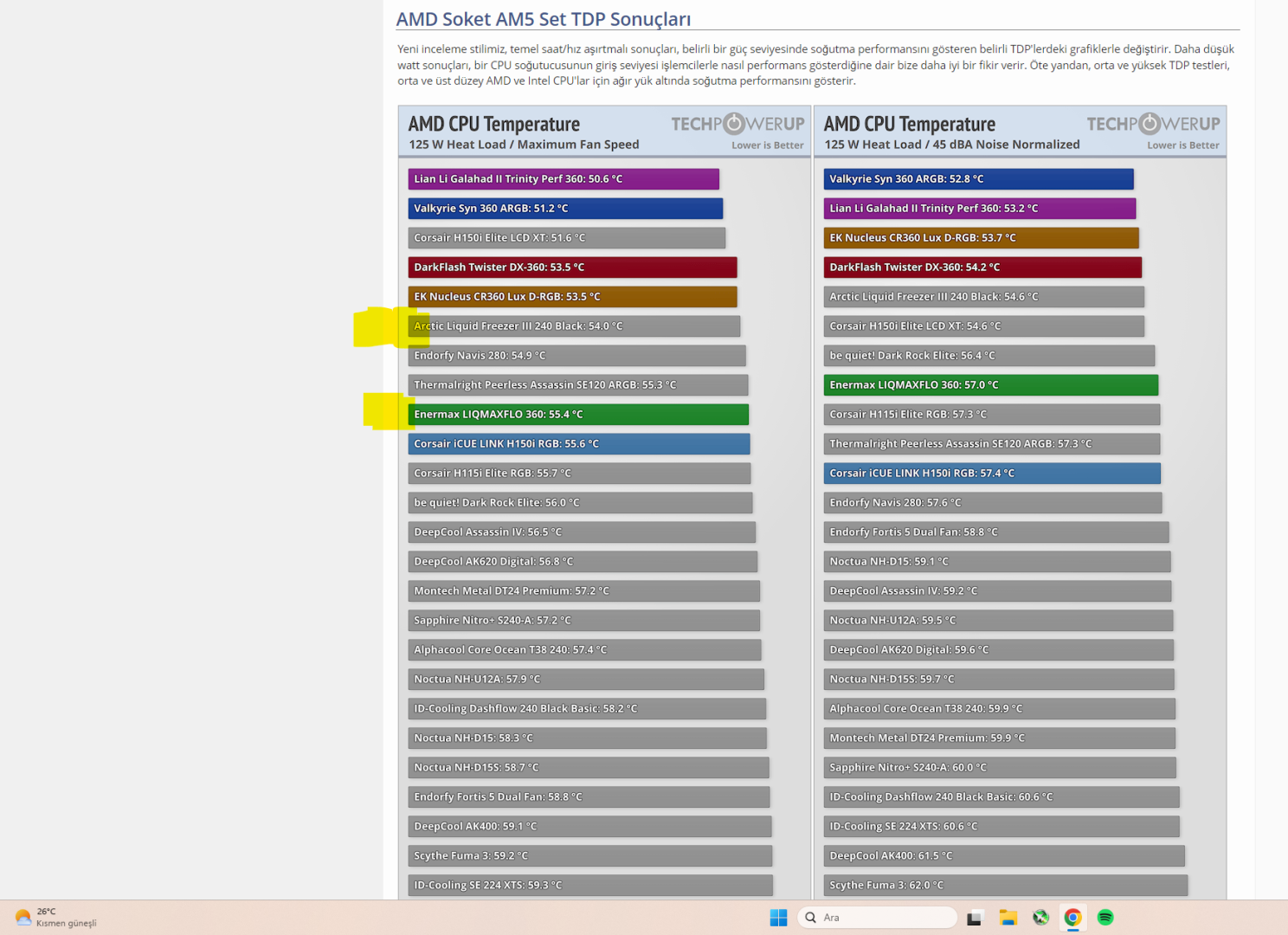Click the bar DarkFlash Twister DX-360: 54.2 °C
This screenshot has height=935, width=1288.
coord(983,268)
